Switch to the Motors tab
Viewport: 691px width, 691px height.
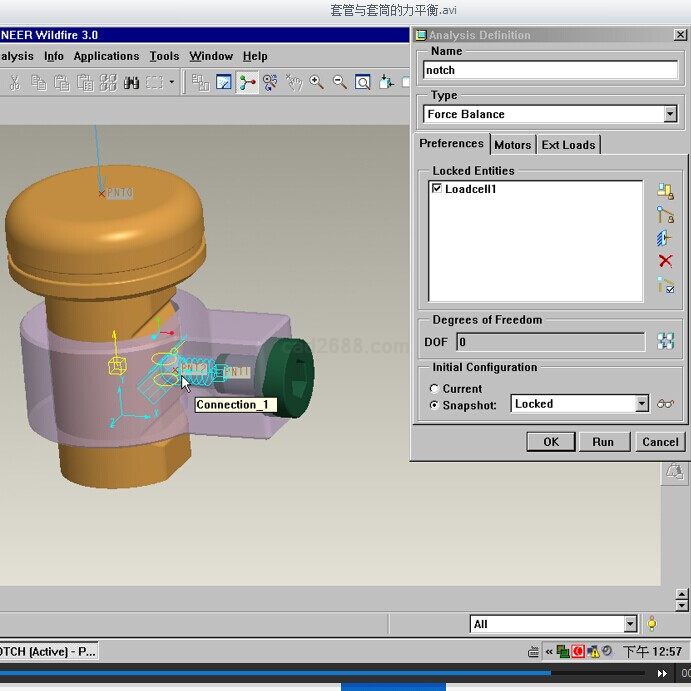tap(512, 145)
